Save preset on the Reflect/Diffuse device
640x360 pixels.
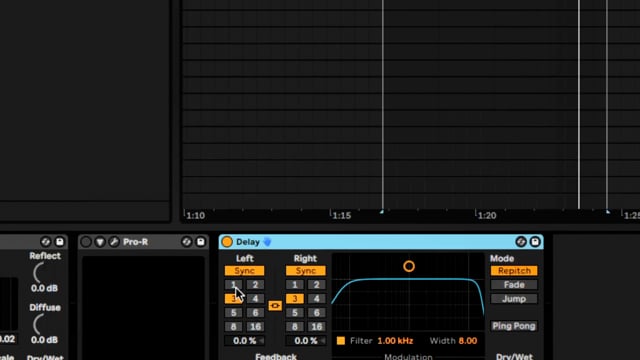pyautogui.click(x=60, y=242)
